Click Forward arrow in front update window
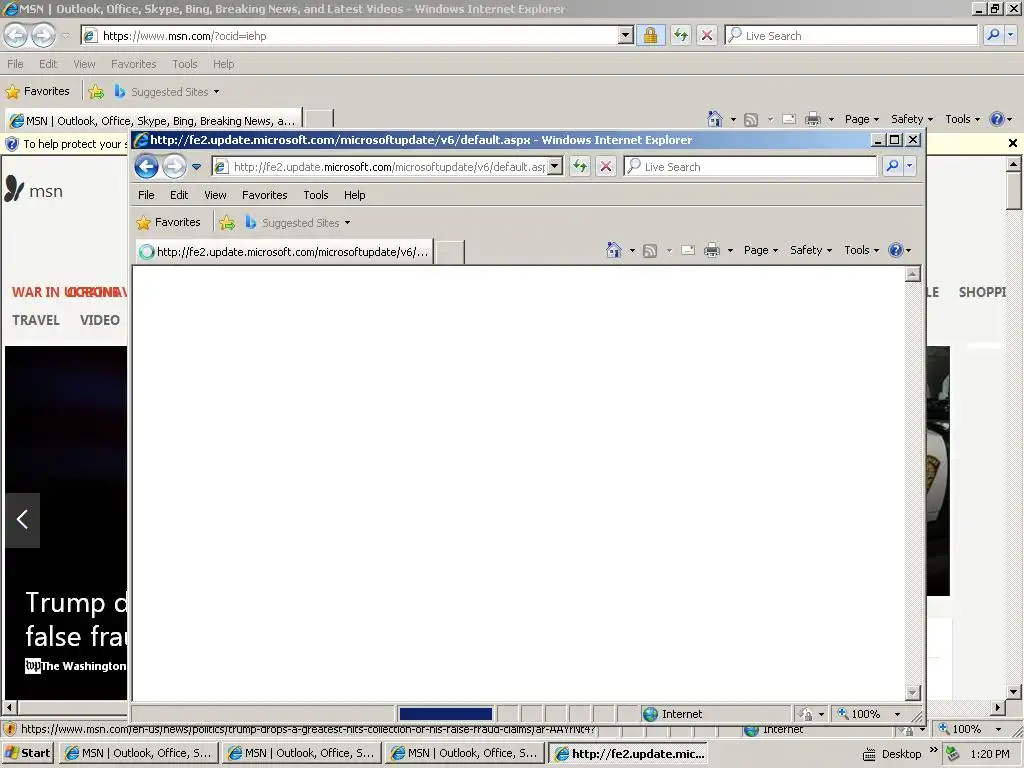Image resolution: width=1024 pixels, height=768 pixels. [174, 167]
